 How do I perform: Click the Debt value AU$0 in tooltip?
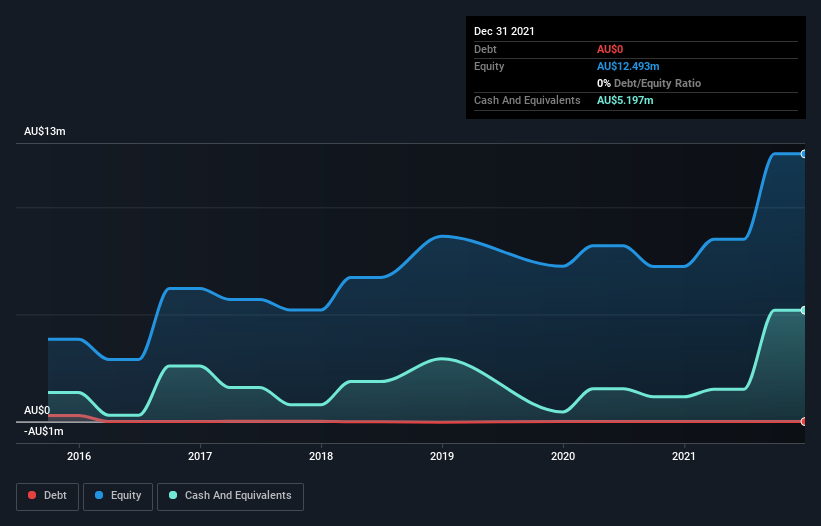pyautogui.click(x=610, y=49)
